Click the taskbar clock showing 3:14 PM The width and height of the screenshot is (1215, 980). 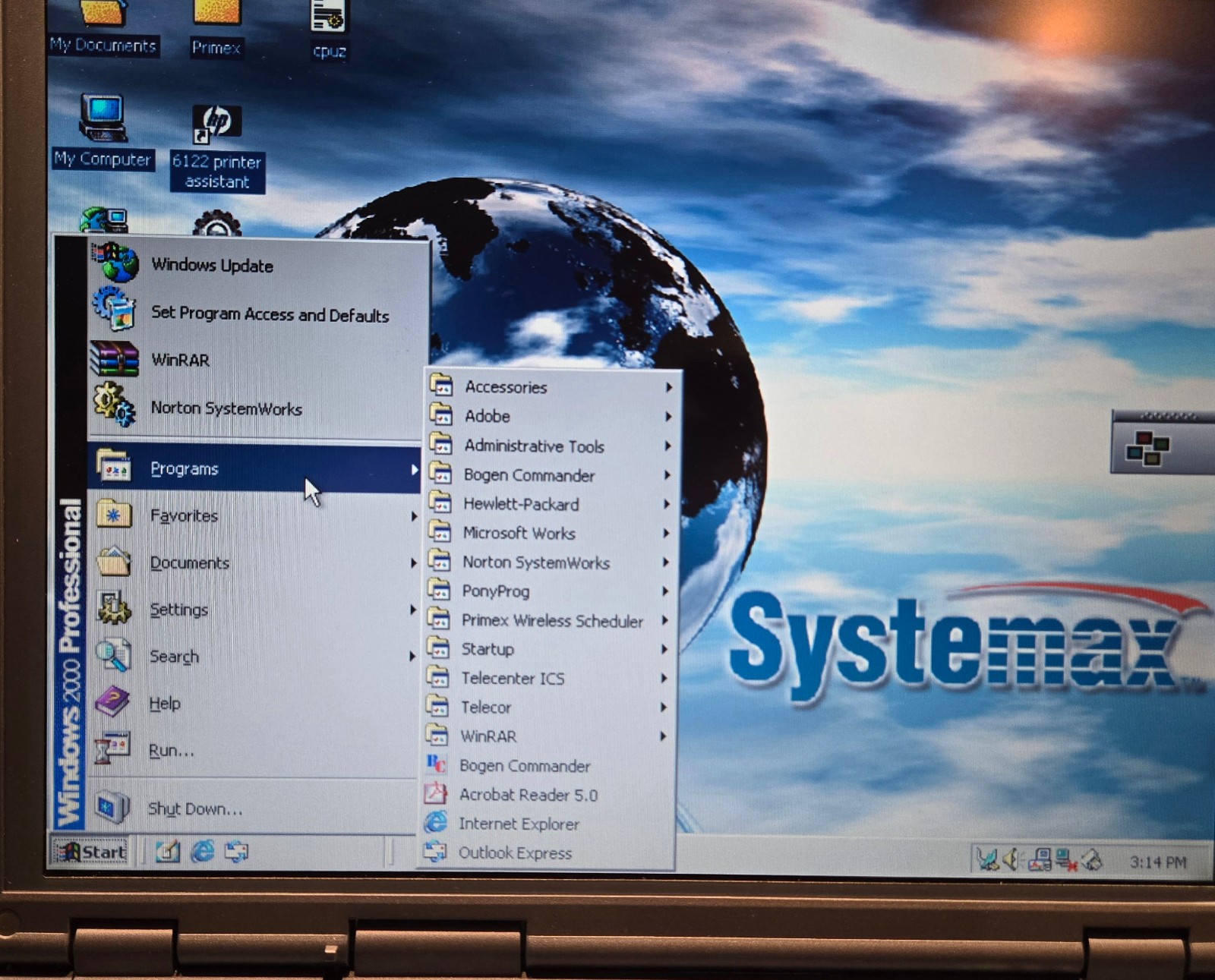(x=1157, y=862)
